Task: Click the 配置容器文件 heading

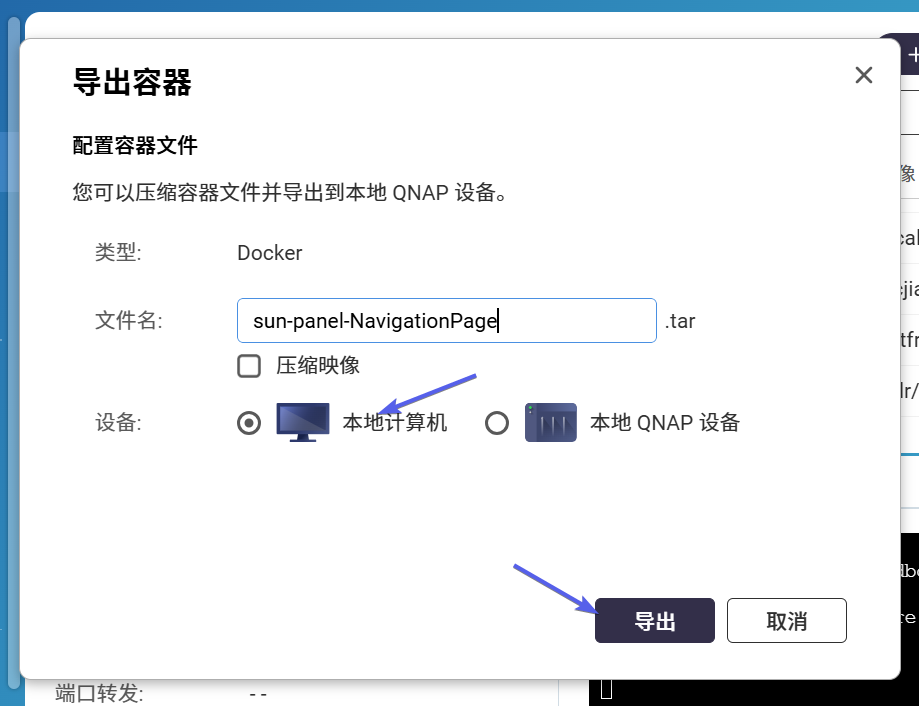Action: [x=135, y=145]
